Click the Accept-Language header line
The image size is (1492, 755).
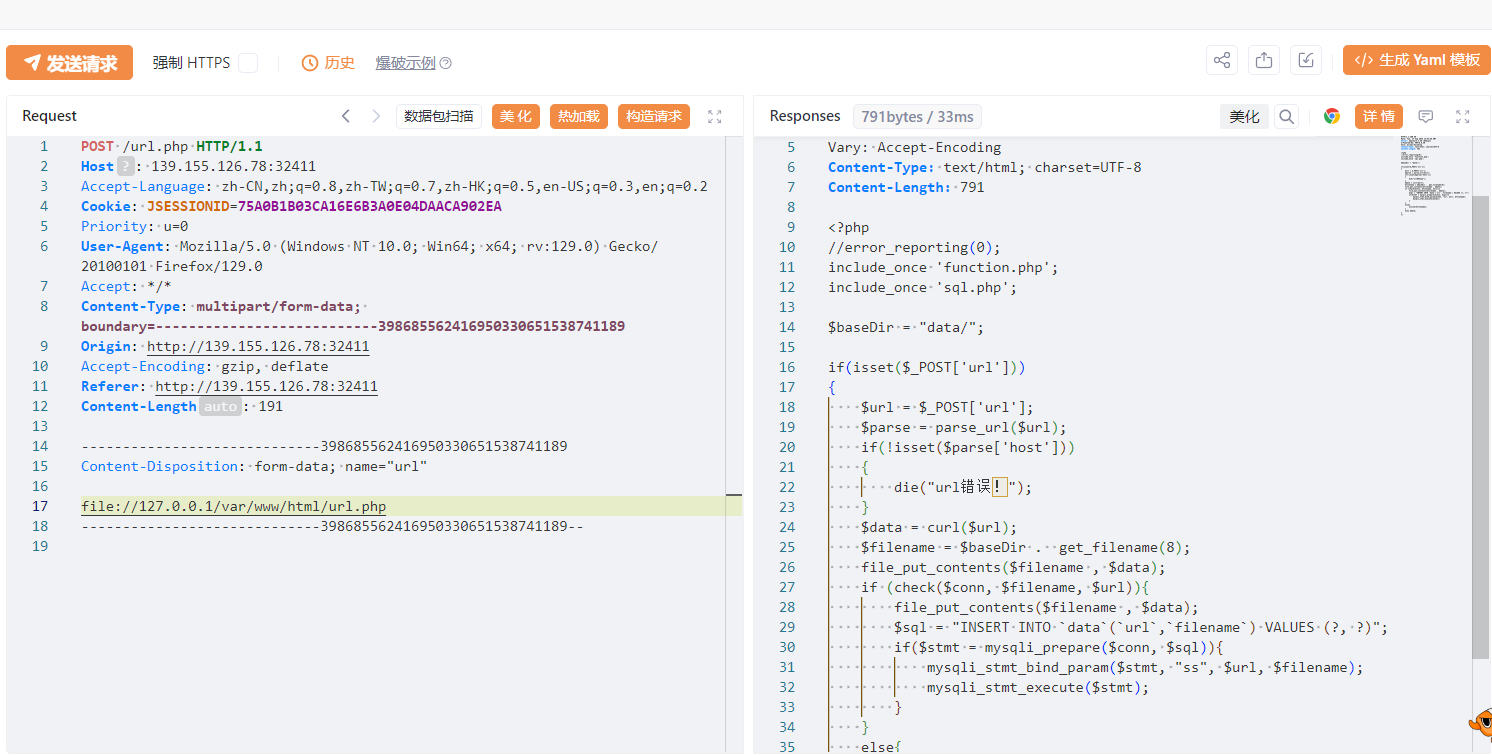pos(394,186)
